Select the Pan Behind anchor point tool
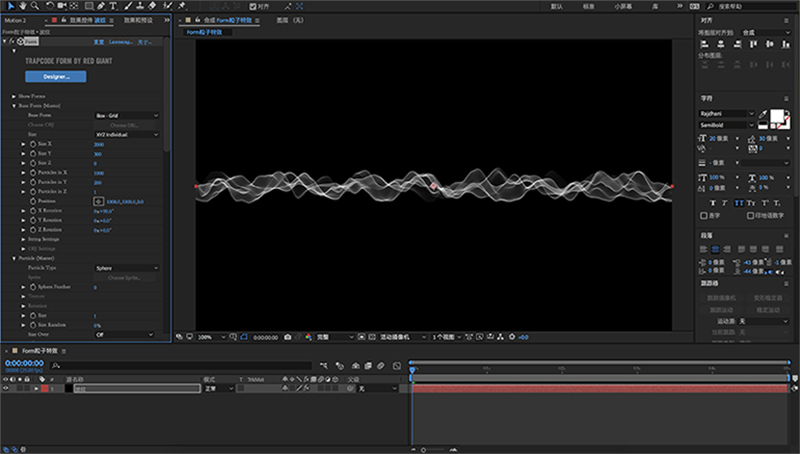Image resolution: width=800 pixels, height=454 pixels. (74, 6)
